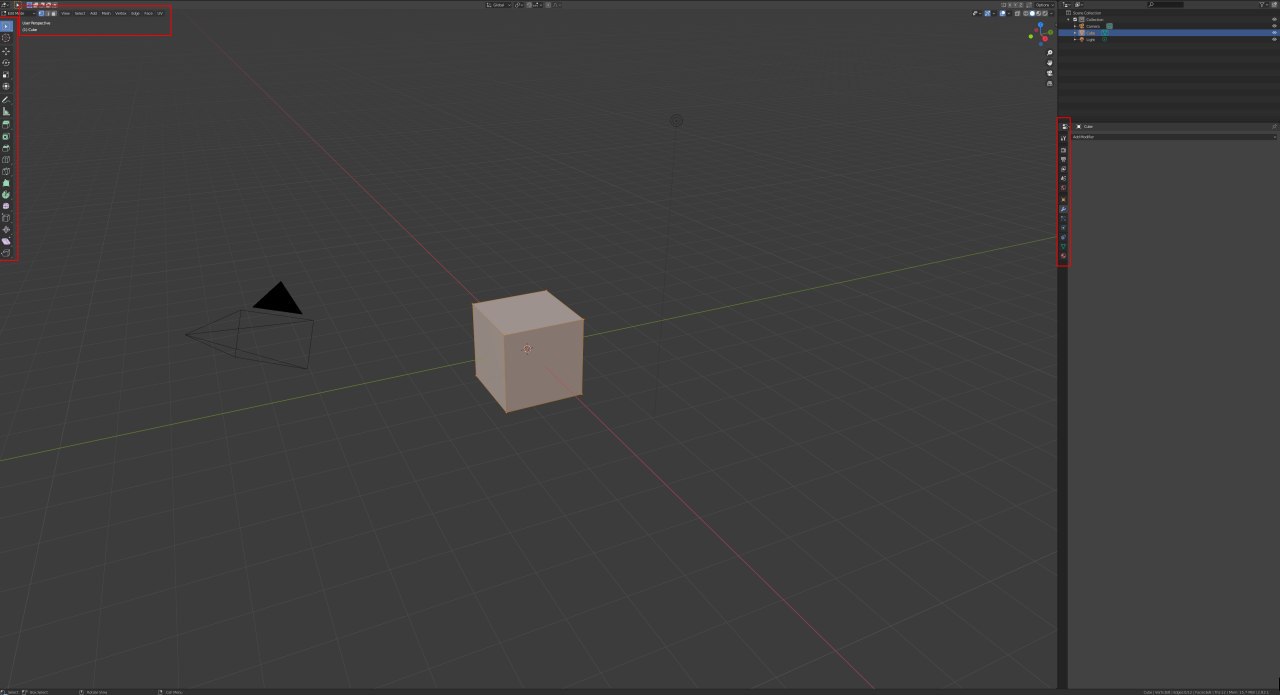The width and height of the screenshot is (1280, 695).
Task: Toggle the camera view icon
Action: [x=1050, y=73]
